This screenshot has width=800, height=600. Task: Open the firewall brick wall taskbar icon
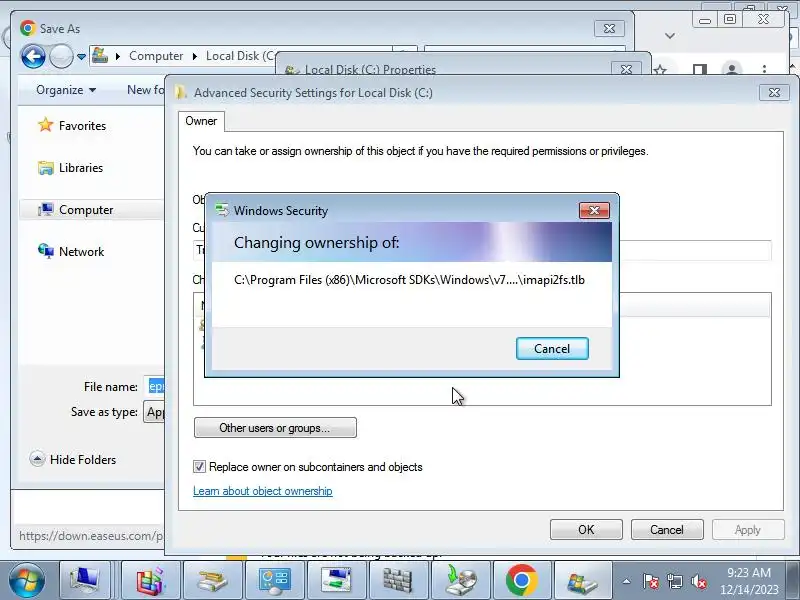click(x=398, y=580)
